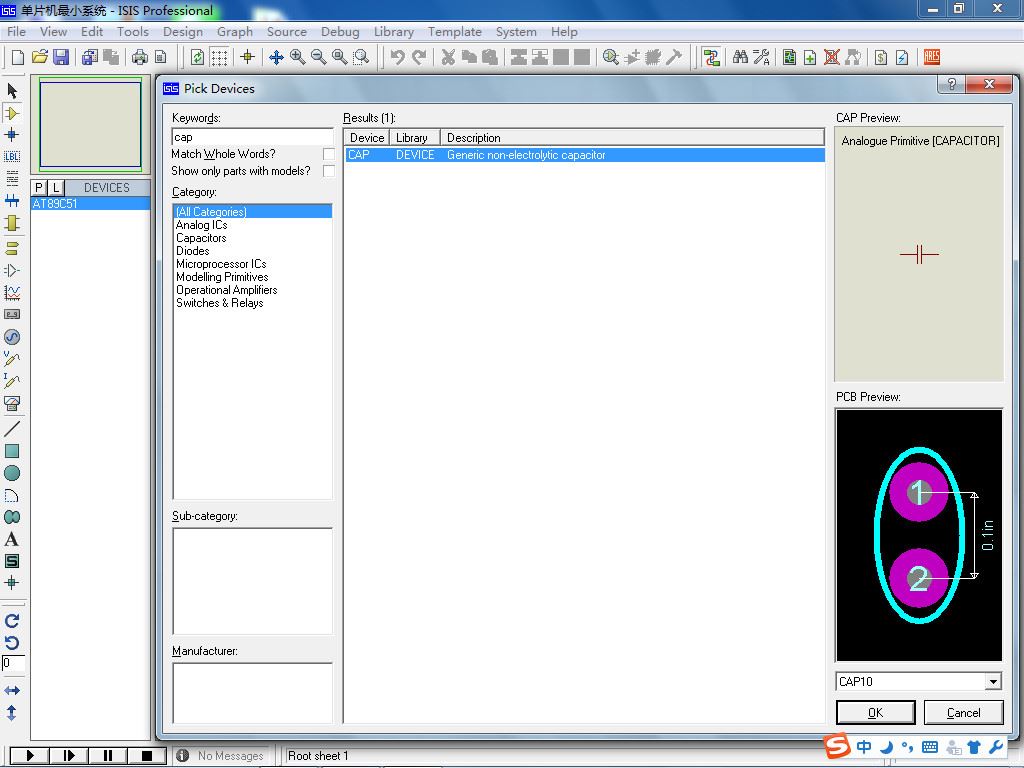
Task: Flip vertically with the Y-mirror icon
Action: click(x=12, y=712)
